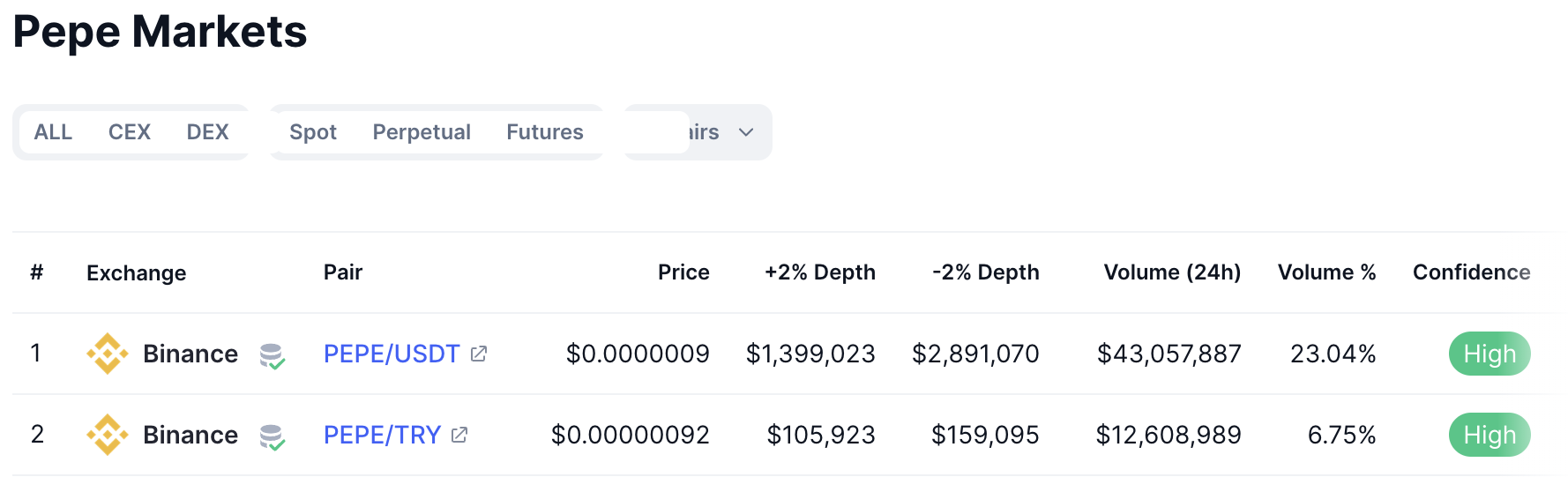The height and width of the screenshot is (477, 1568).
Task: Sort by the Price column header
Action: pyautogui.click(x=683, y=272)
